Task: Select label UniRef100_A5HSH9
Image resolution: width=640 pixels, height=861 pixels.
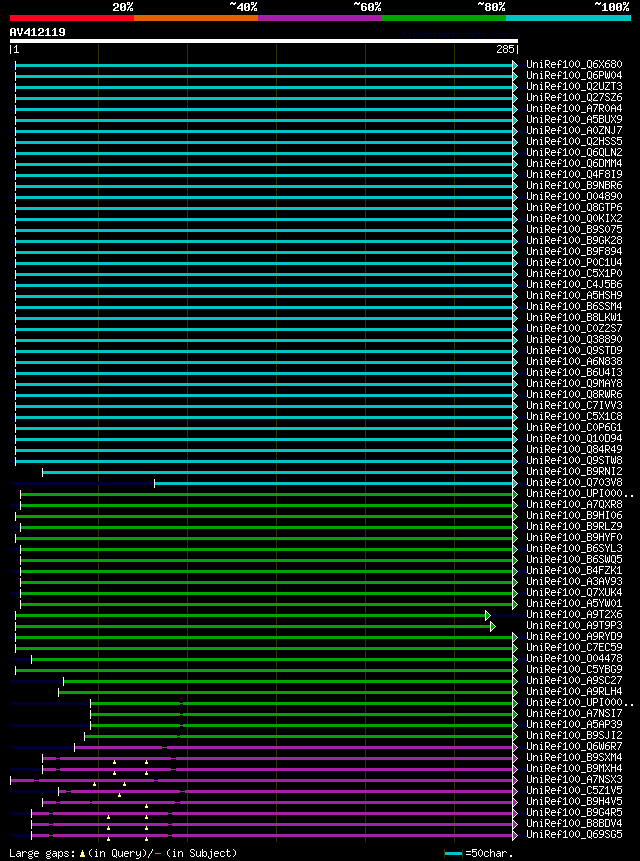Action: point(574,295)
